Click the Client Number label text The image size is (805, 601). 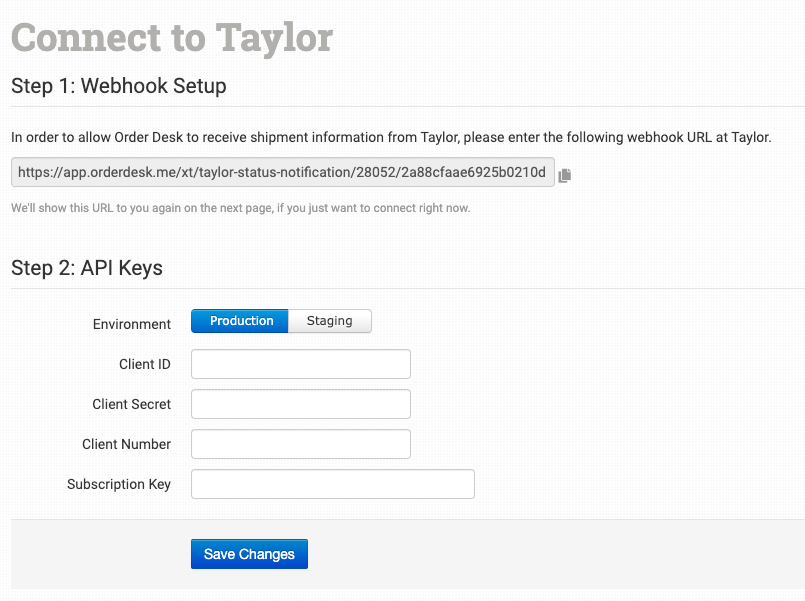(x=126, y=444)
